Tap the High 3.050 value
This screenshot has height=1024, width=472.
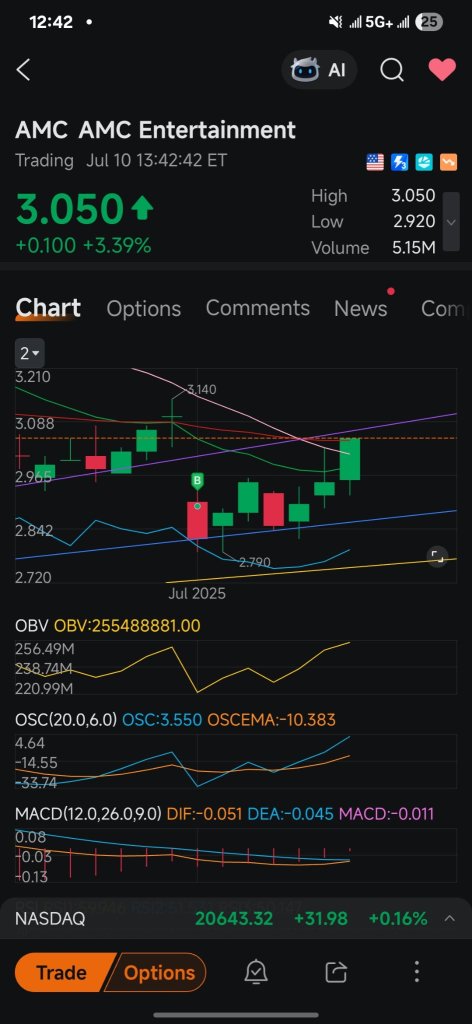coord(413,196)
